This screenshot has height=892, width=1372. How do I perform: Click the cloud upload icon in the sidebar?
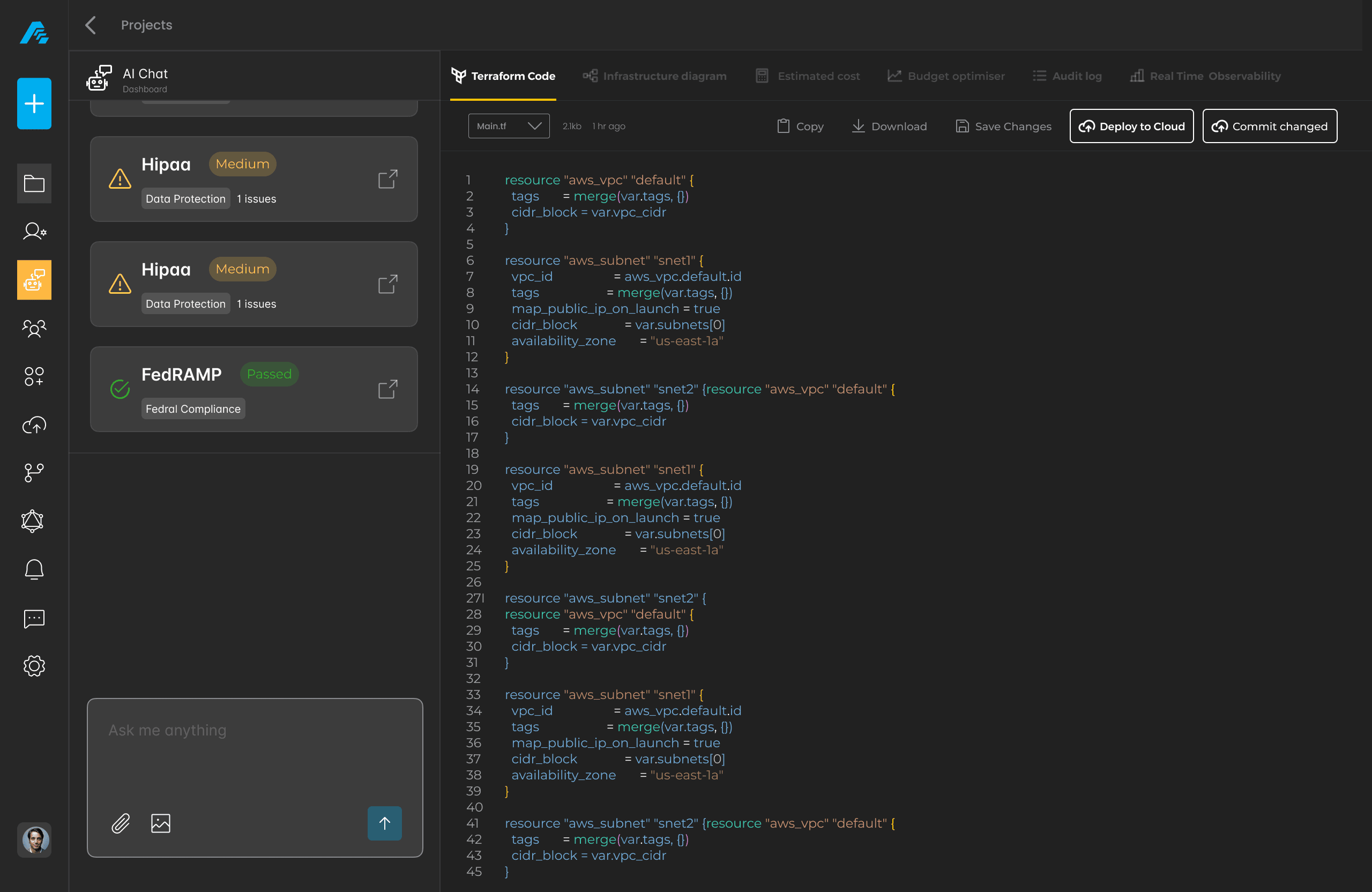pos(34,425)
